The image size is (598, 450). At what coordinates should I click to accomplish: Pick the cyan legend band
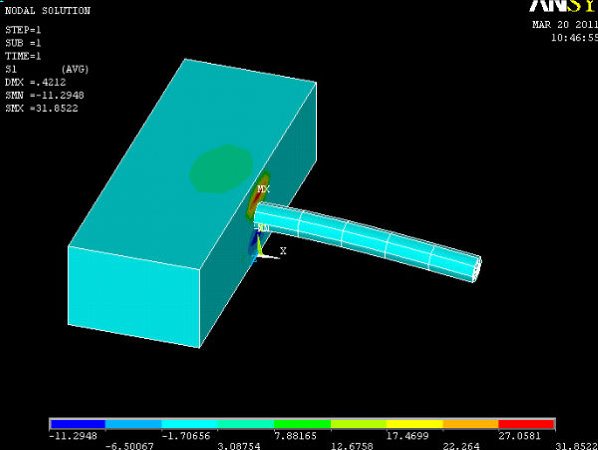click(x=190, y=424)
